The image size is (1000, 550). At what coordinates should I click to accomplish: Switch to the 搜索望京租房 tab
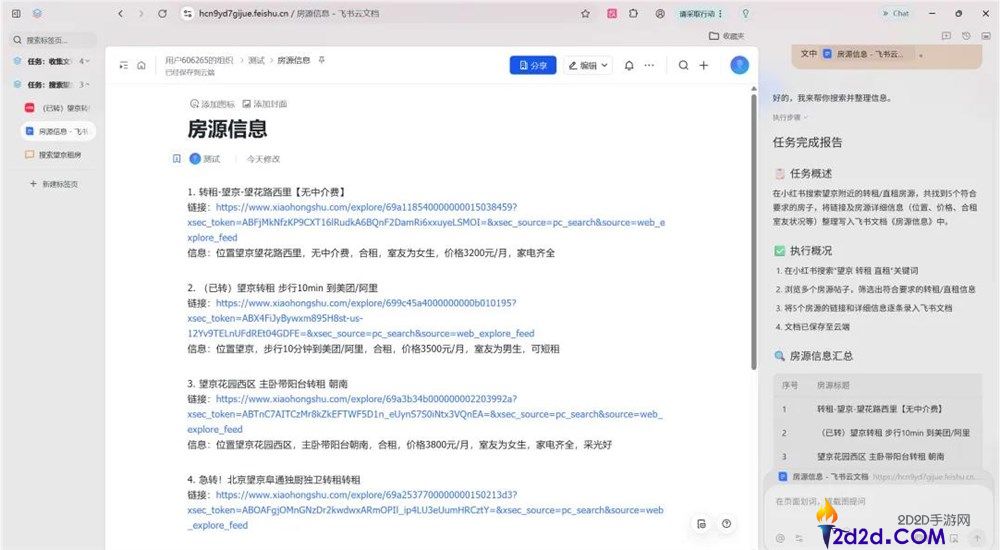point(58,154)
